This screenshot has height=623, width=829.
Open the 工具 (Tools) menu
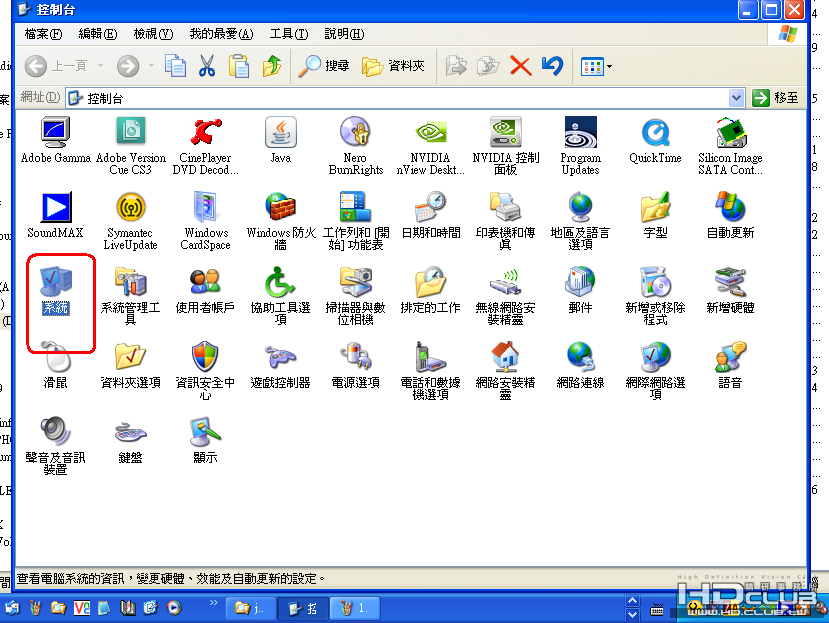tap(288, 34)
